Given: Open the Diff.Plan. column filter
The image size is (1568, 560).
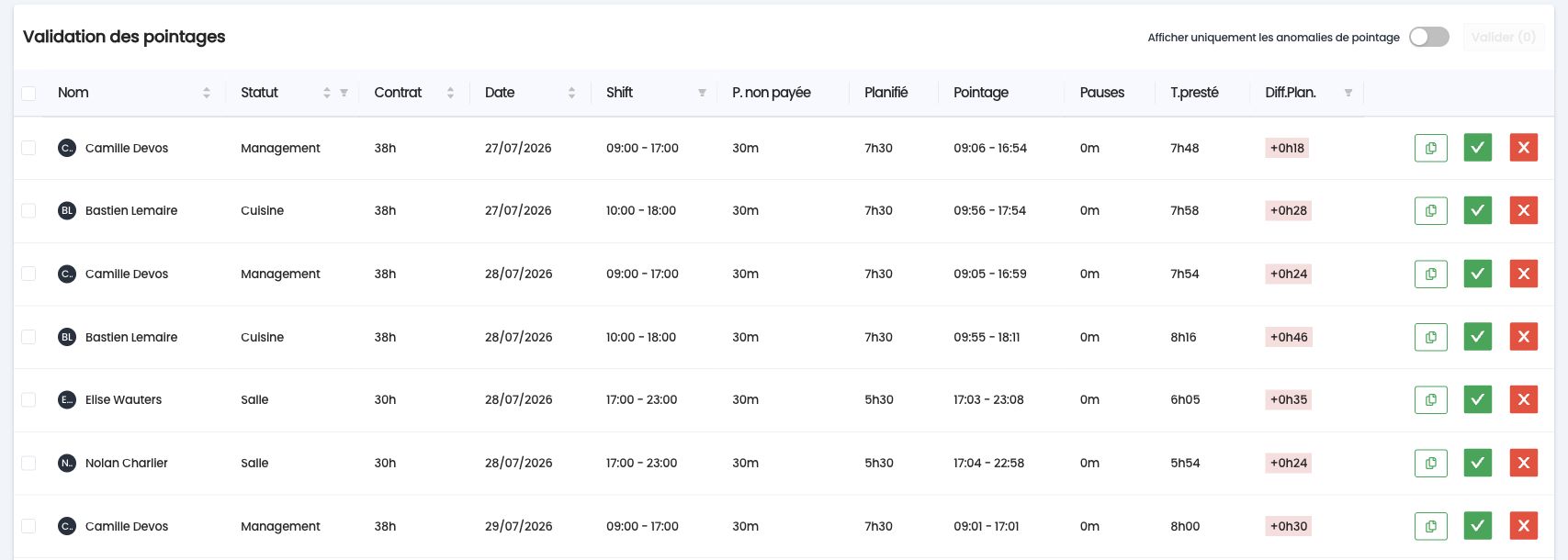Looking at the screenshot, I should coord(1348,93).
